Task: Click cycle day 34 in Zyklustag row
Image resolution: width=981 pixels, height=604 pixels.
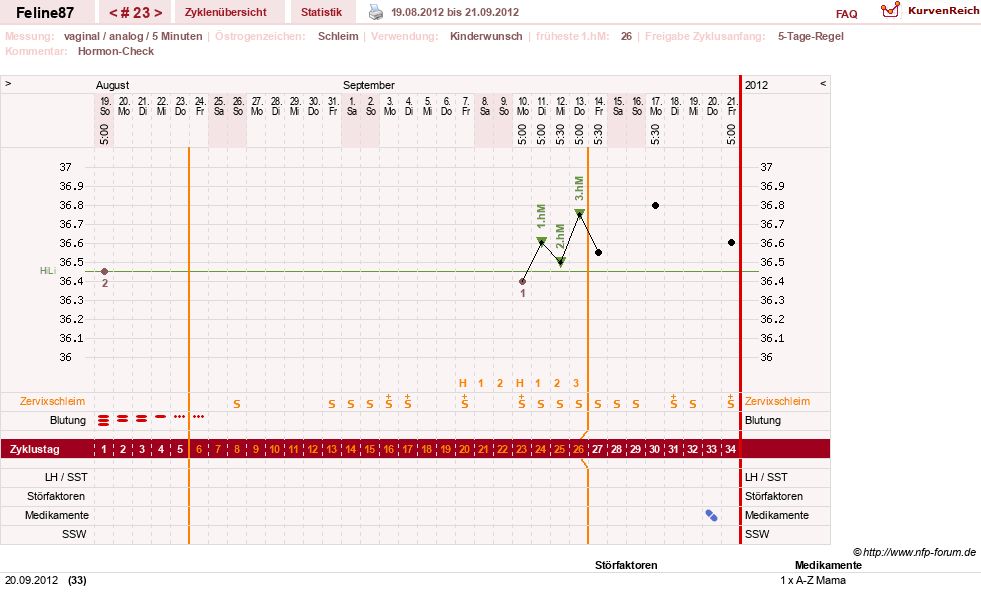Action: point(730,449)
